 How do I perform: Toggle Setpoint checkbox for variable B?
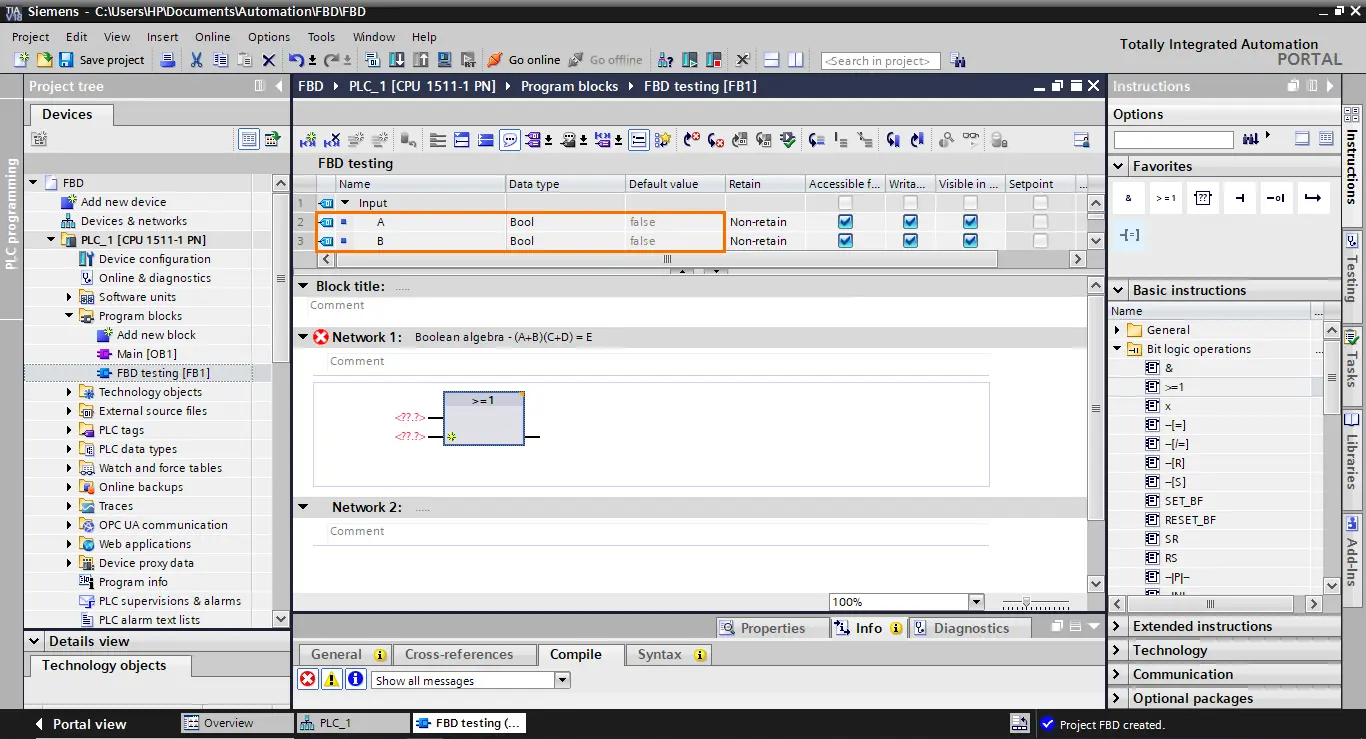pos(1040,241)
